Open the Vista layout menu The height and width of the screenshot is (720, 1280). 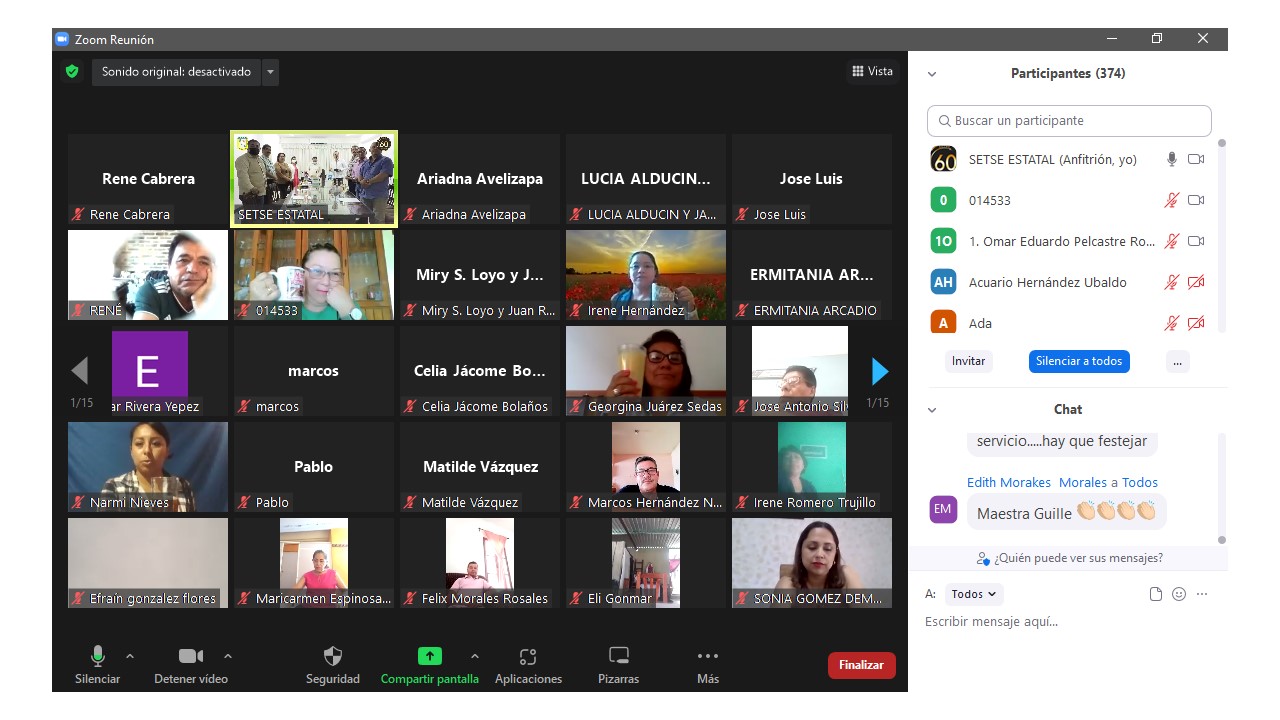[872, 71]
